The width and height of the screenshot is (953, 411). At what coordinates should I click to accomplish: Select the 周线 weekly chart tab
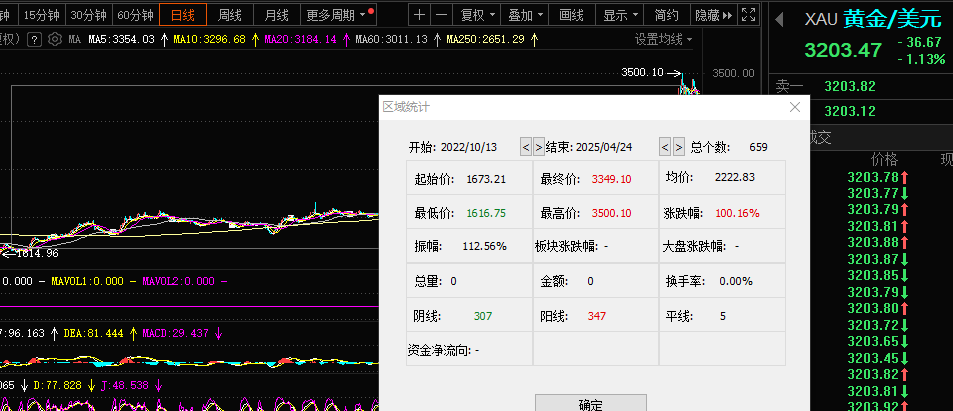230,15
